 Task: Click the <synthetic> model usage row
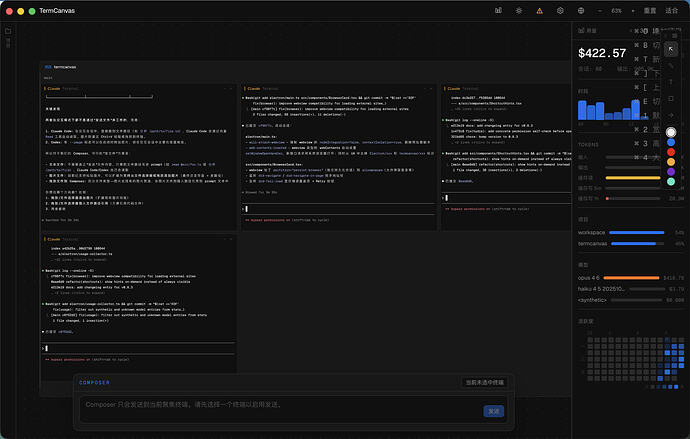point(631,300)
